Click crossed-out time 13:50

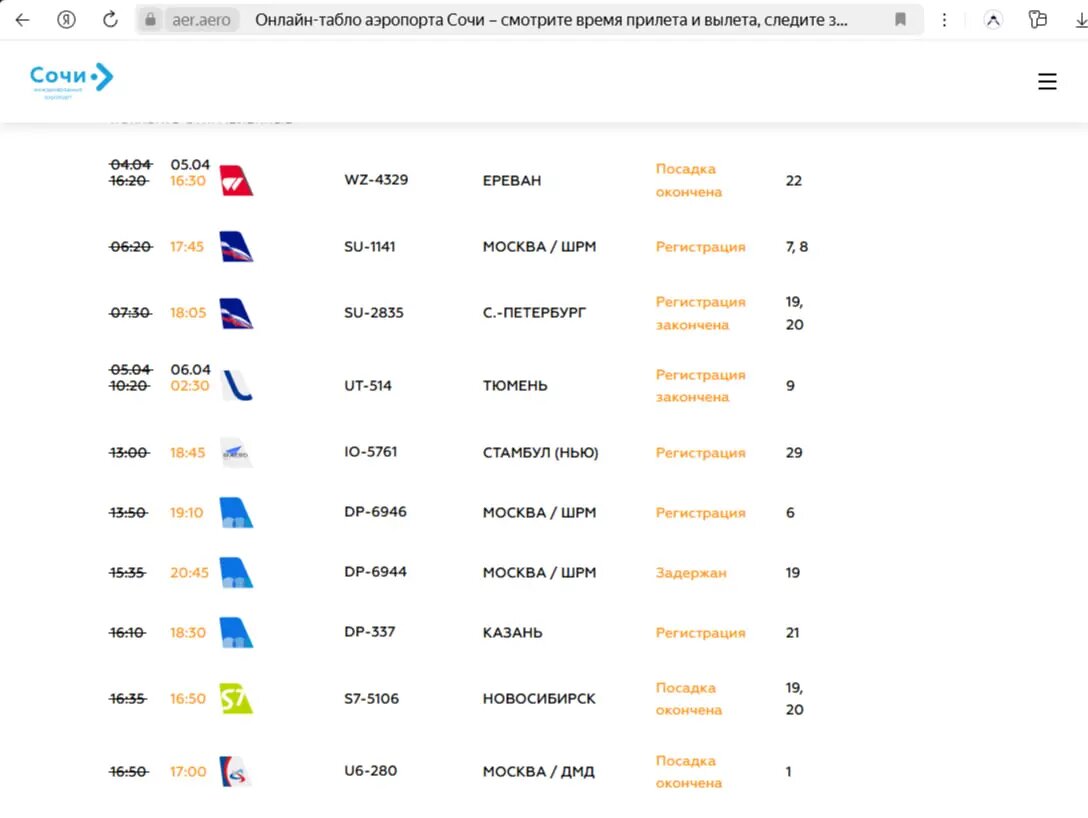[x=128, y=513]
